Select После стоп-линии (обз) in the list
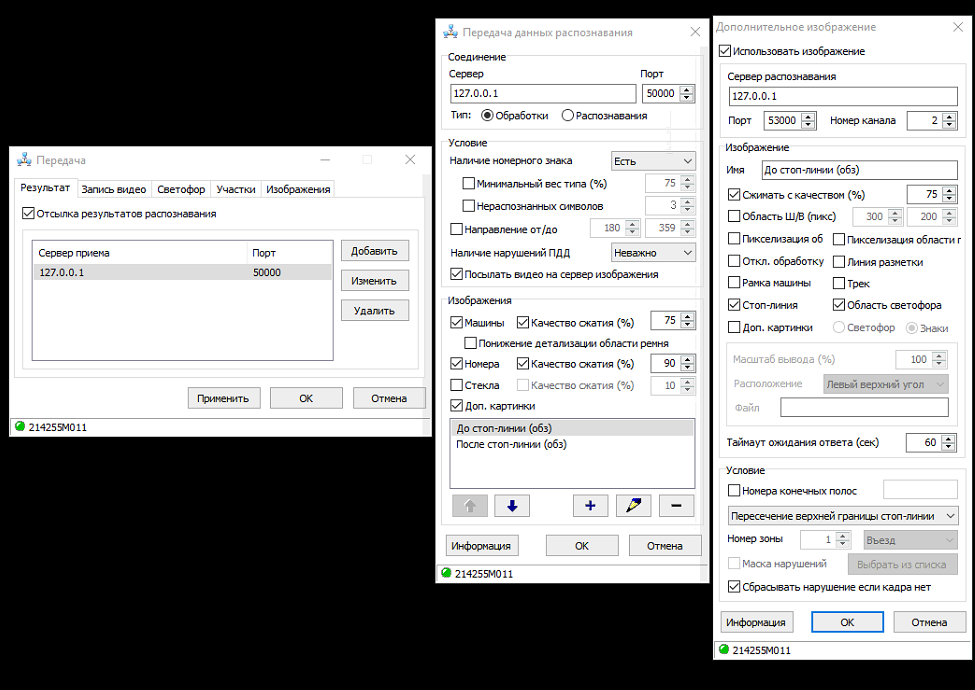This screenshot has height=690, width=975. [x=511, y=444]
